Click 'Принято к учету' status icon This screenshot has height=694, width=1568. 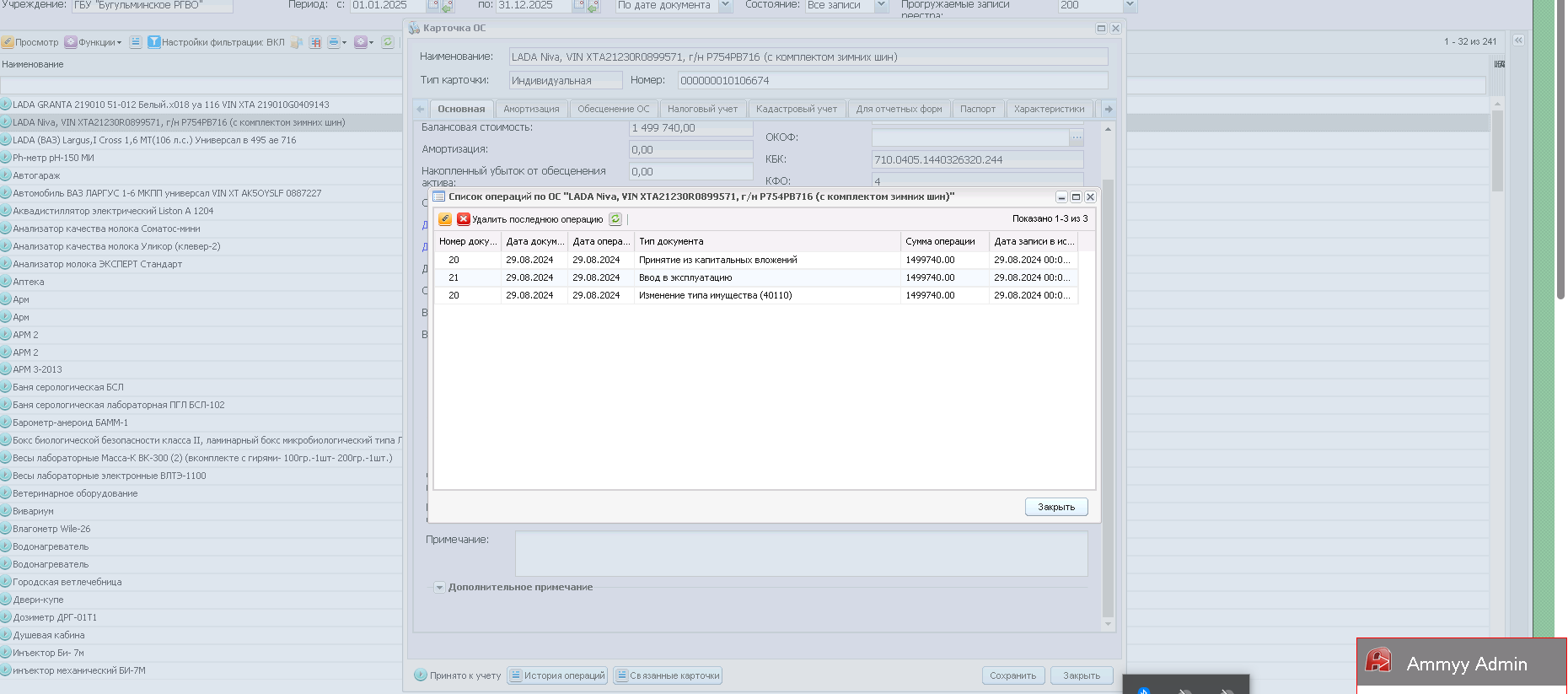[421, 675]
